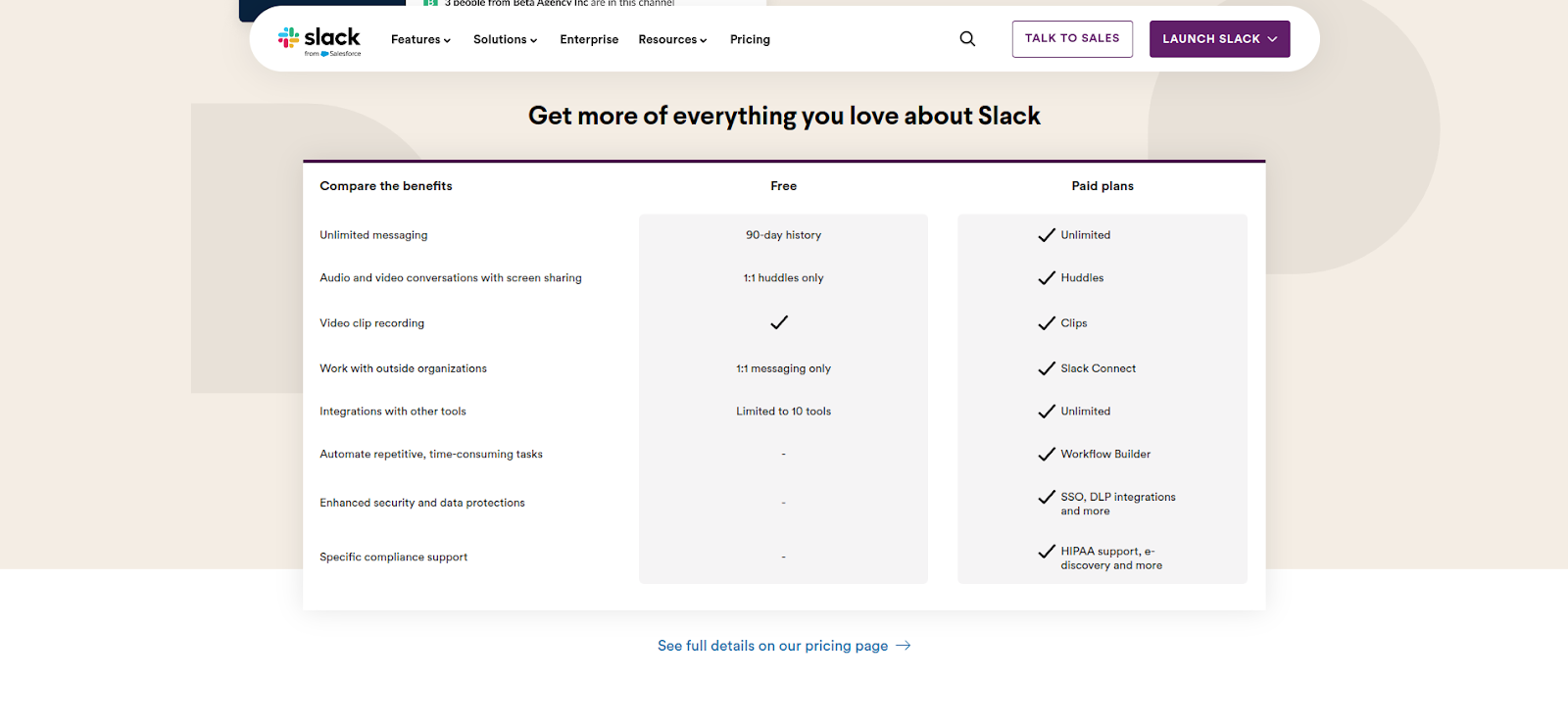Open the Enterprise page
The width and height of the screenshot is (1568, 728).
coord(589,40)
